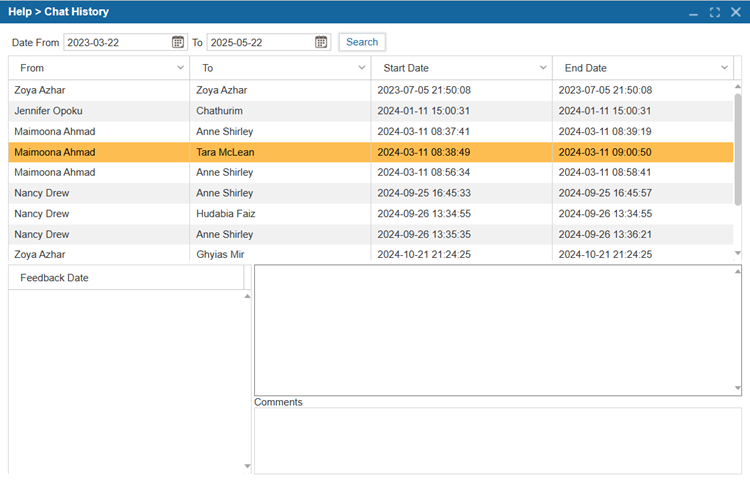Sort by the Feedback Date column header

[125, 278]
